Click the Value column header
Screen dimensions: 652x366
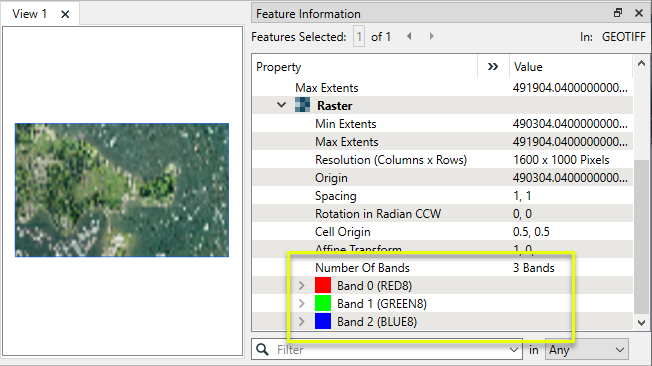tap(528, 67)
